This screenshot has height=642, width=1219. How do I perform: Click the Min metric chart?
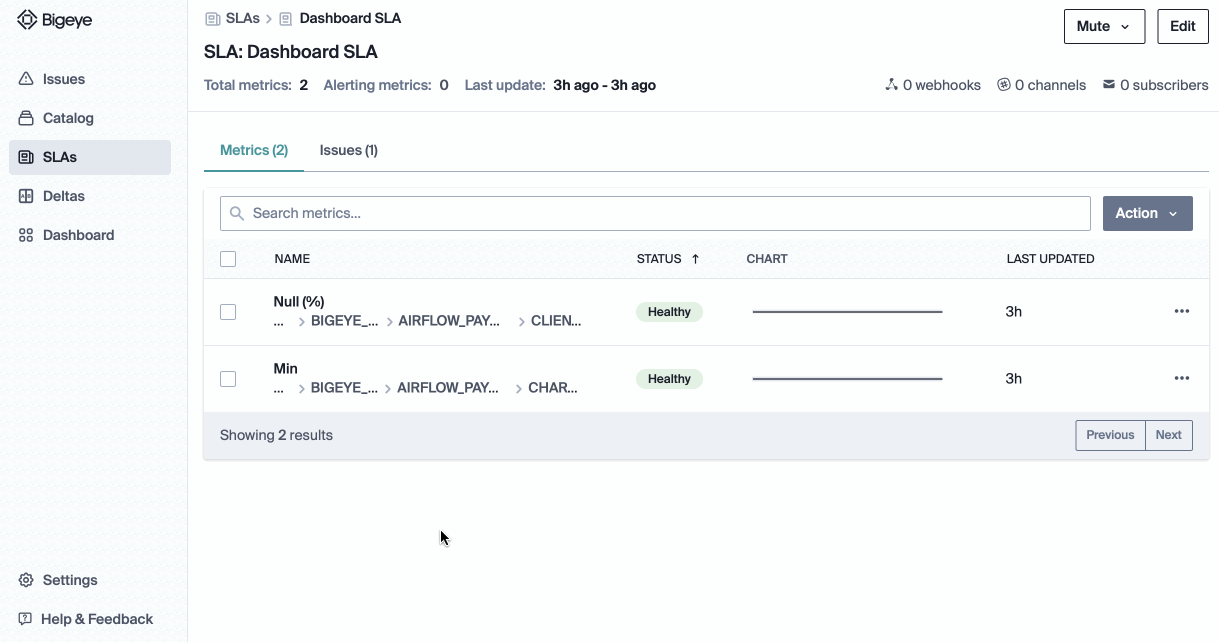(x=848, y=379)
